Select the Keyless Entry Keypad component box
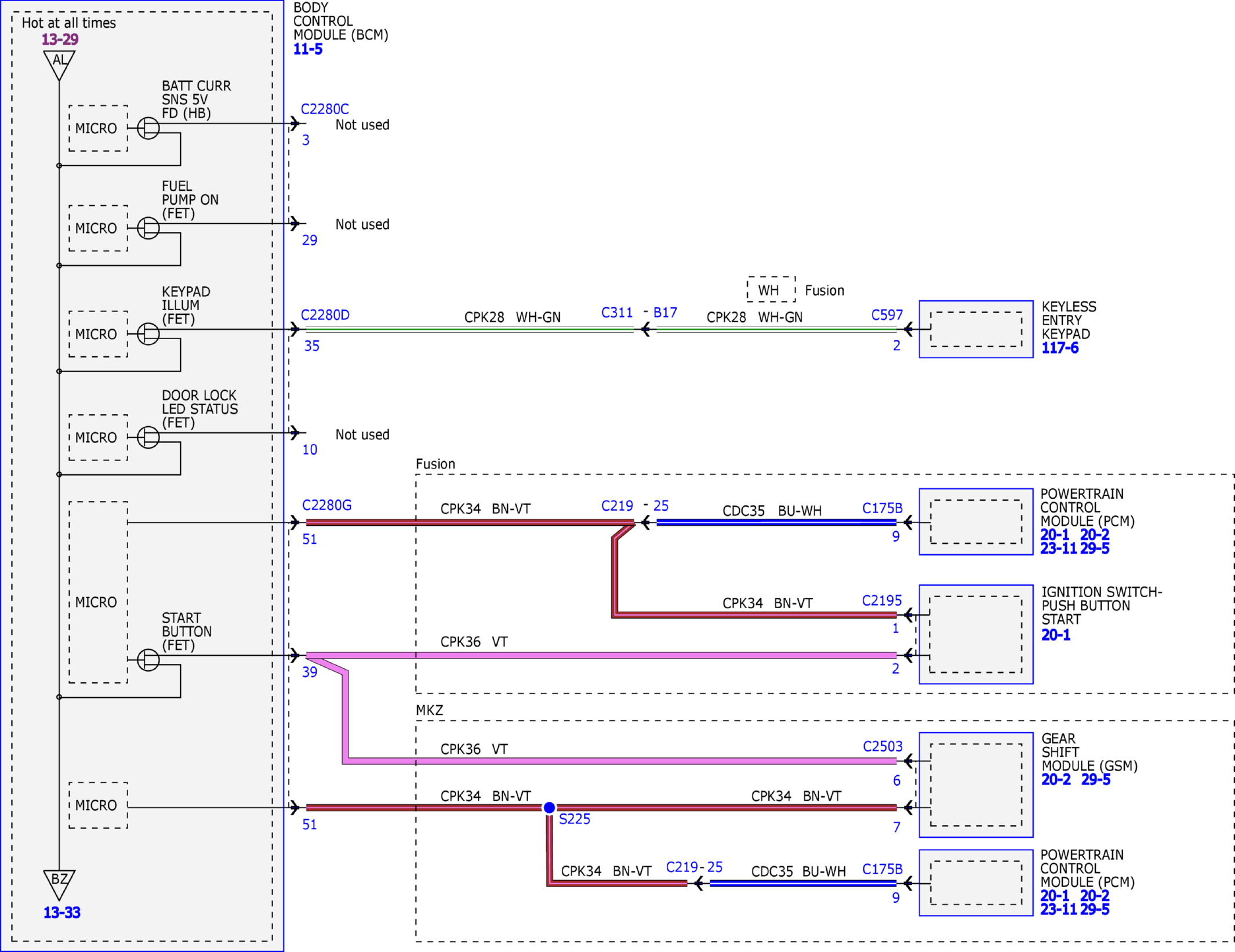The width and height of the screenshot is (1235, 952). pos(976,329)
